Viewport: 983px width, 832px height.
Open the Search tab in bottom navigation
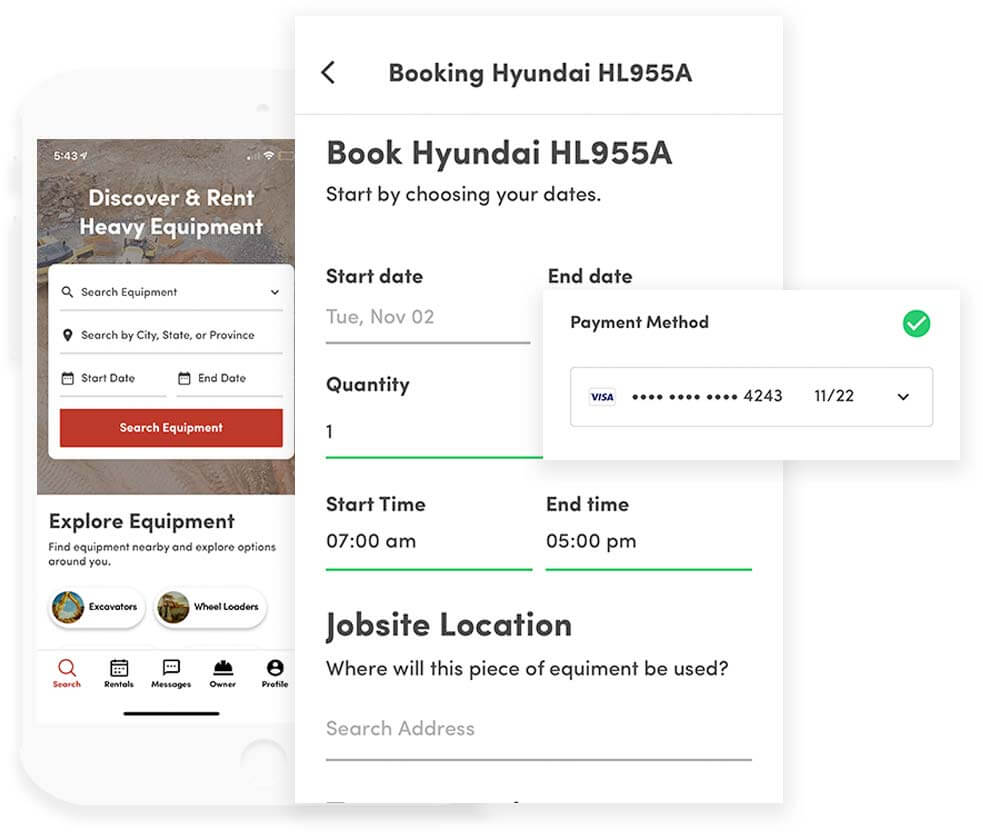coord(66,673)
